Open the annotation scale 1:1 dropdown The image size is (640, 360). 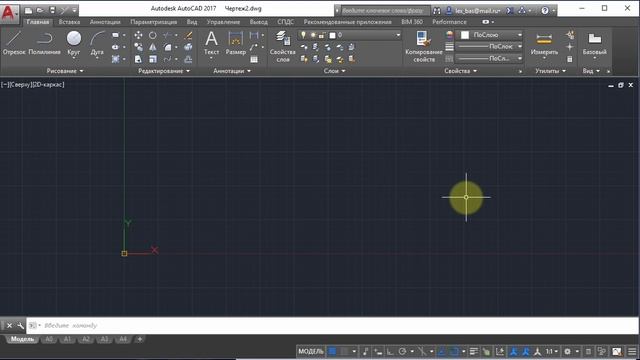[x=551, y=351]
